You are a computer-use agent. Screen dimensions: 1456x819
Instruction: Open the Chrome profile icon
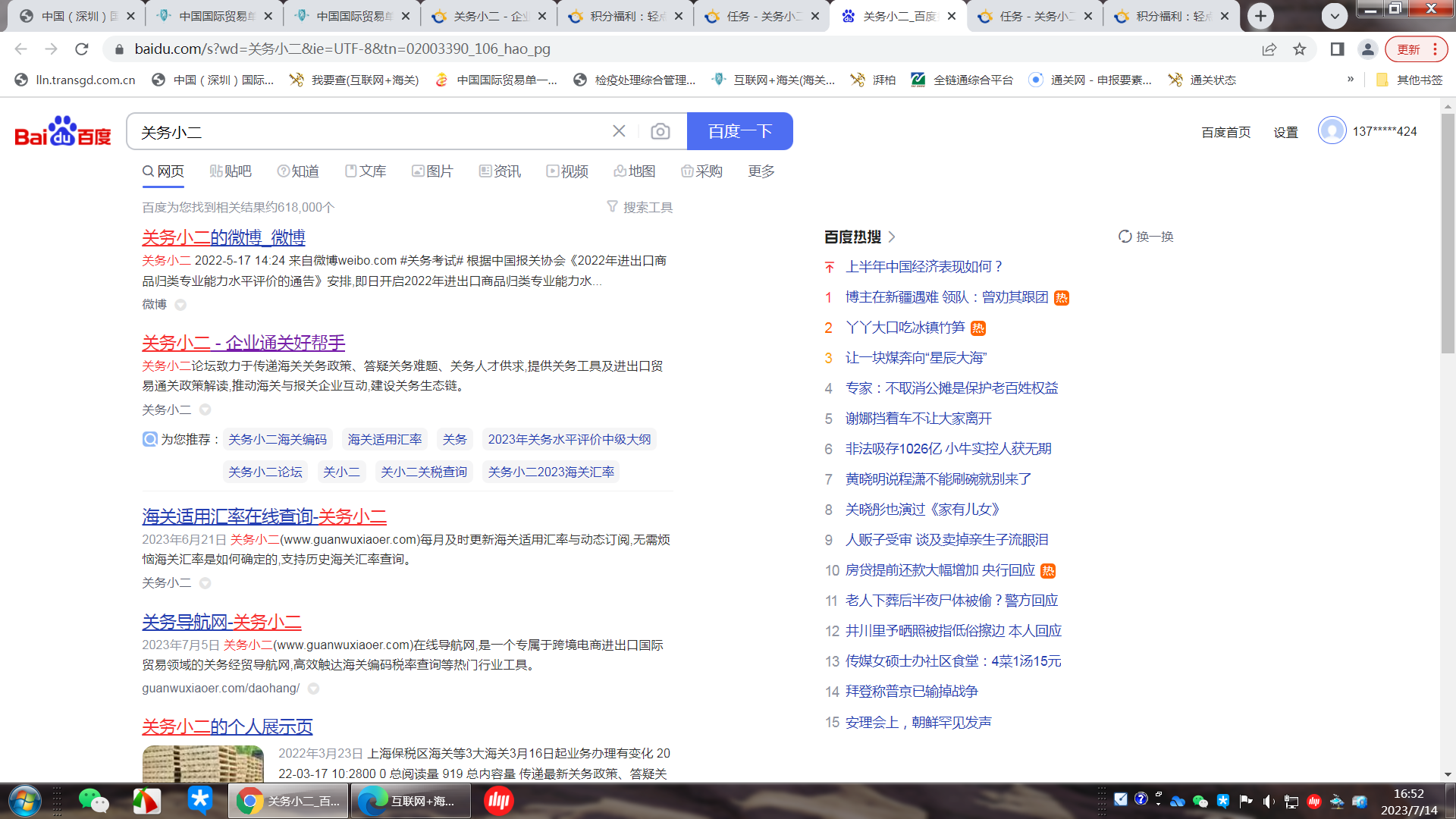coord(1367,49)
